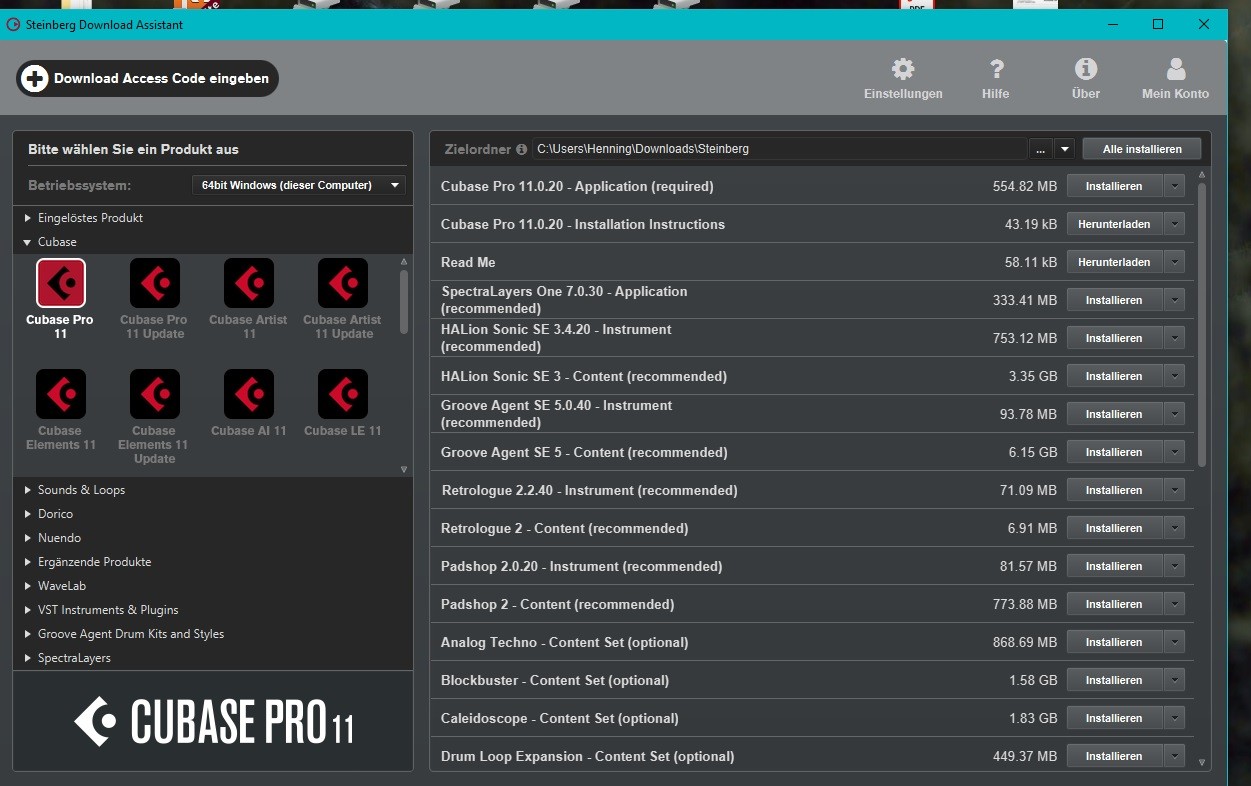Click the Alle installieren button

(x=1141, y=149)
